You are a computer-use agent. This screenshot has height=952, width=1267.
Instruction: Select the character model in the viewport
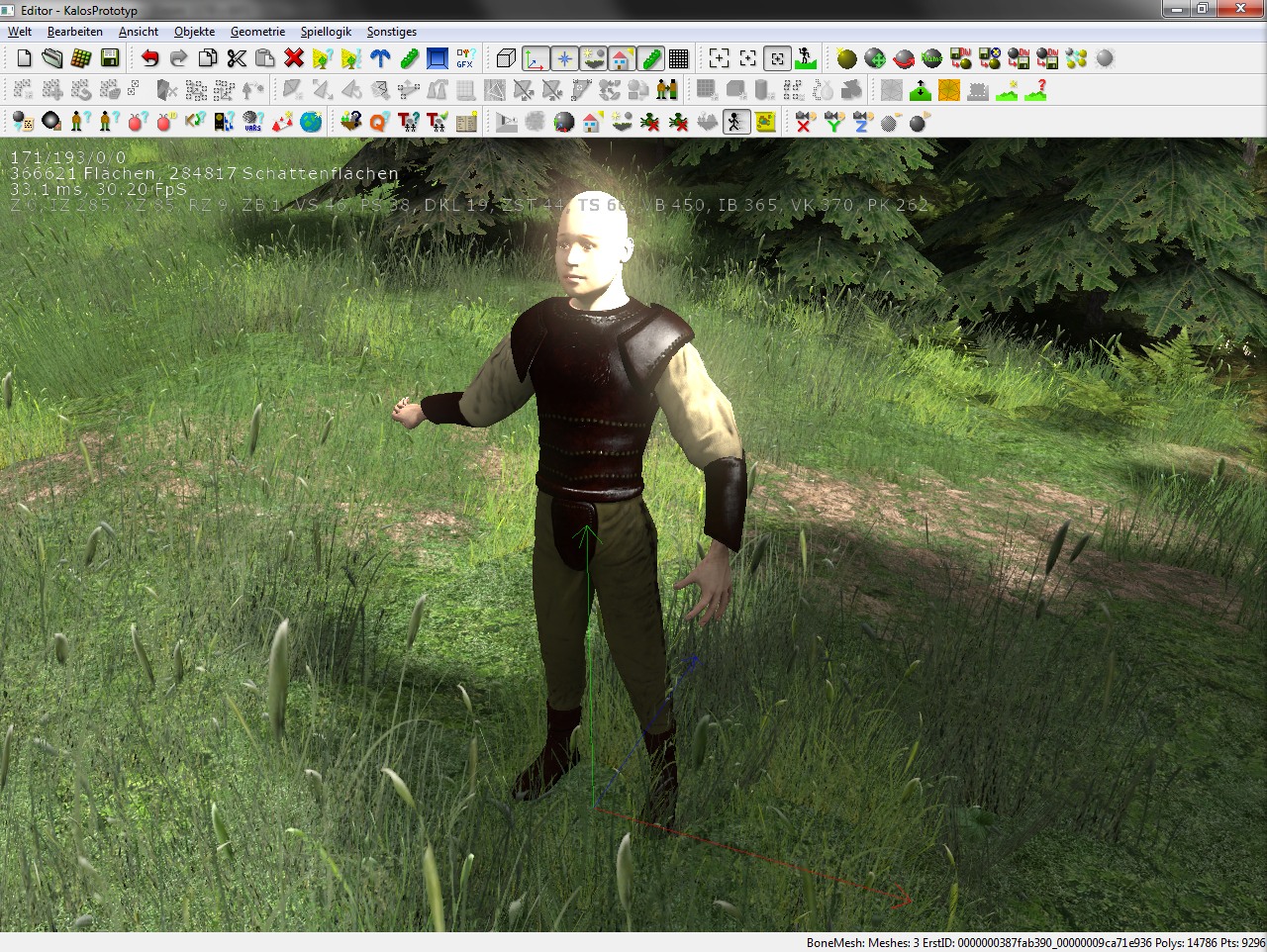click(x=594, y=416)
